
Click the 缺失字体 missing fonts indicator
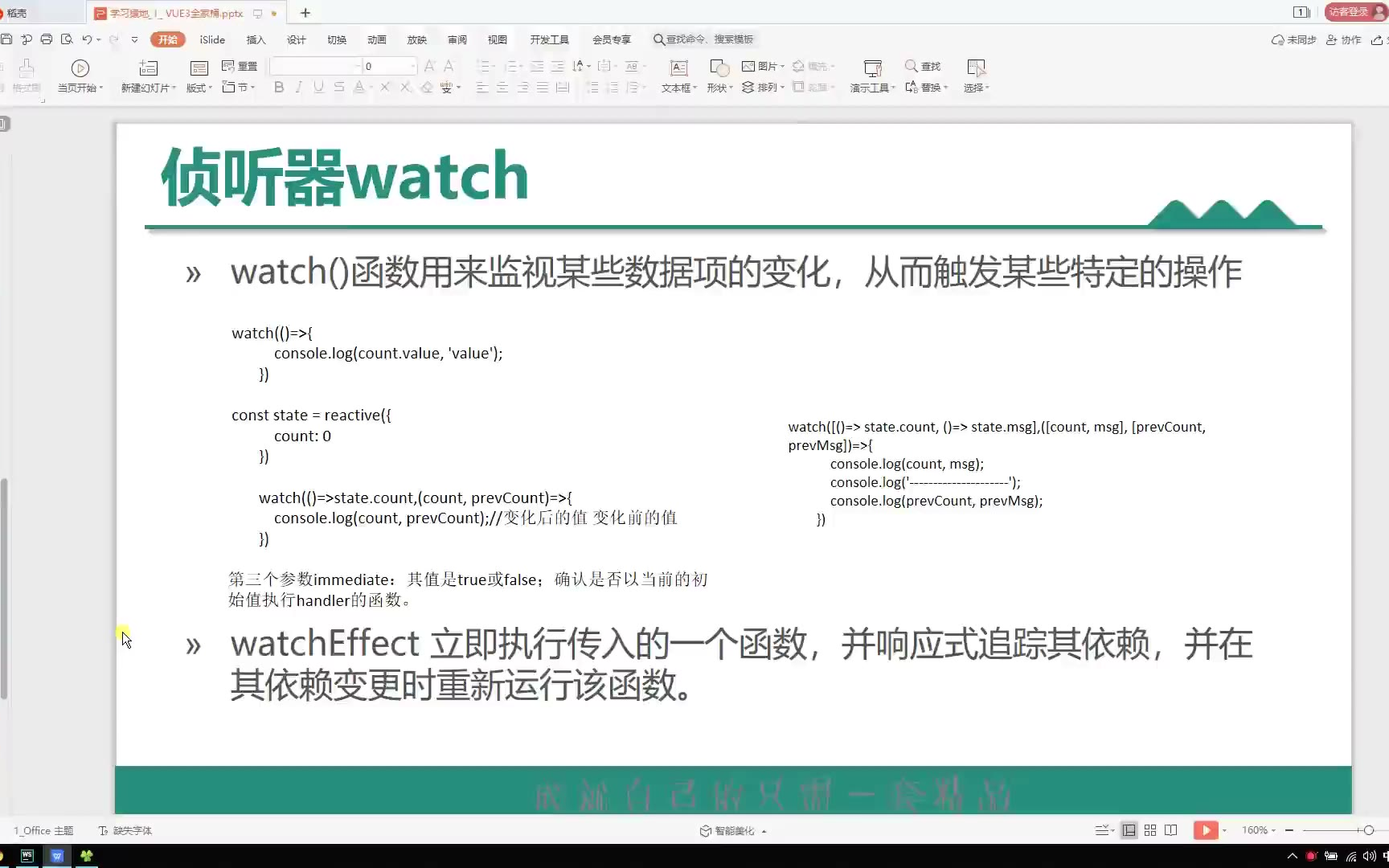125,830
